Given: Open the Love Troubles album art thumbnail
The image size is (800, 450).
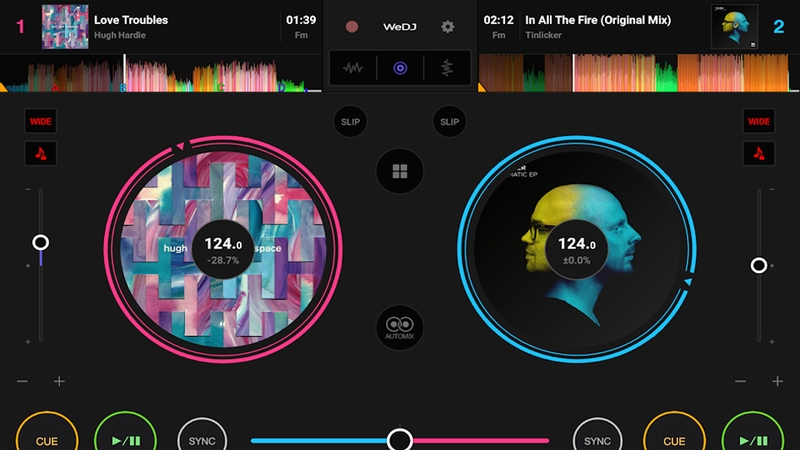Looking at the screenshot, I should click(65, 27).
